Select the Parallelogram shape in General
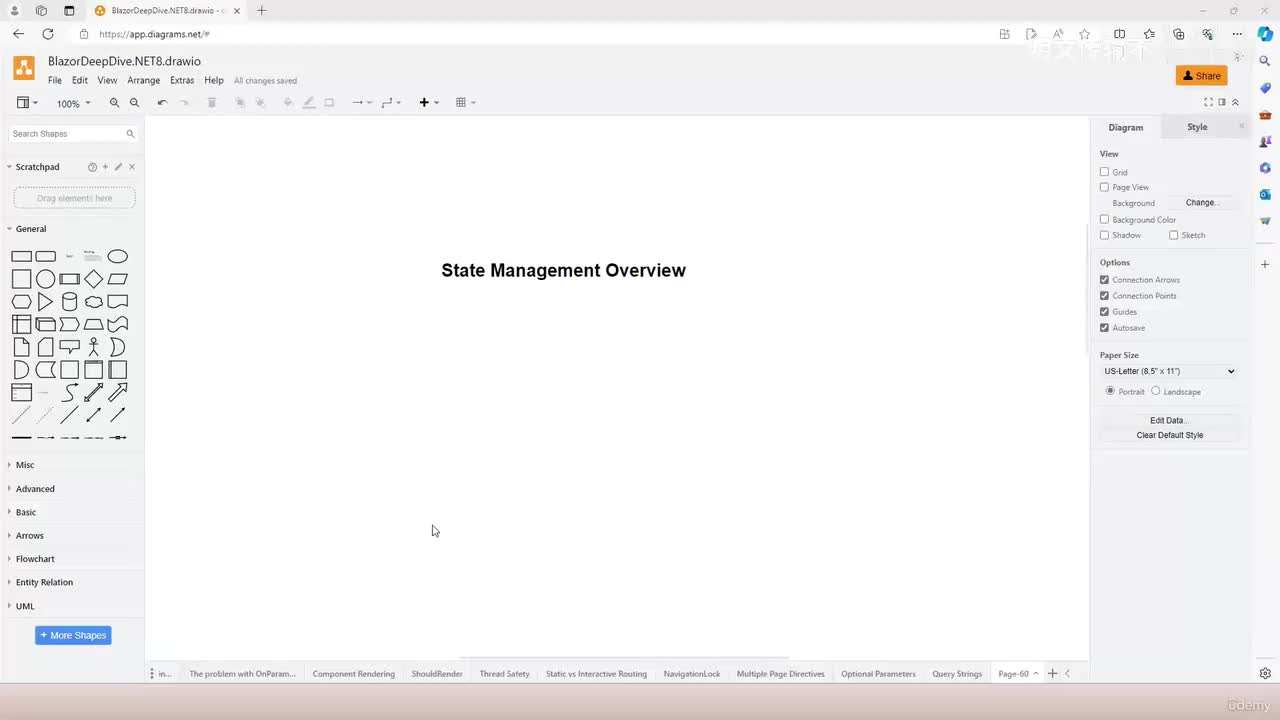The image size is (1280, 720). (118, 279)
